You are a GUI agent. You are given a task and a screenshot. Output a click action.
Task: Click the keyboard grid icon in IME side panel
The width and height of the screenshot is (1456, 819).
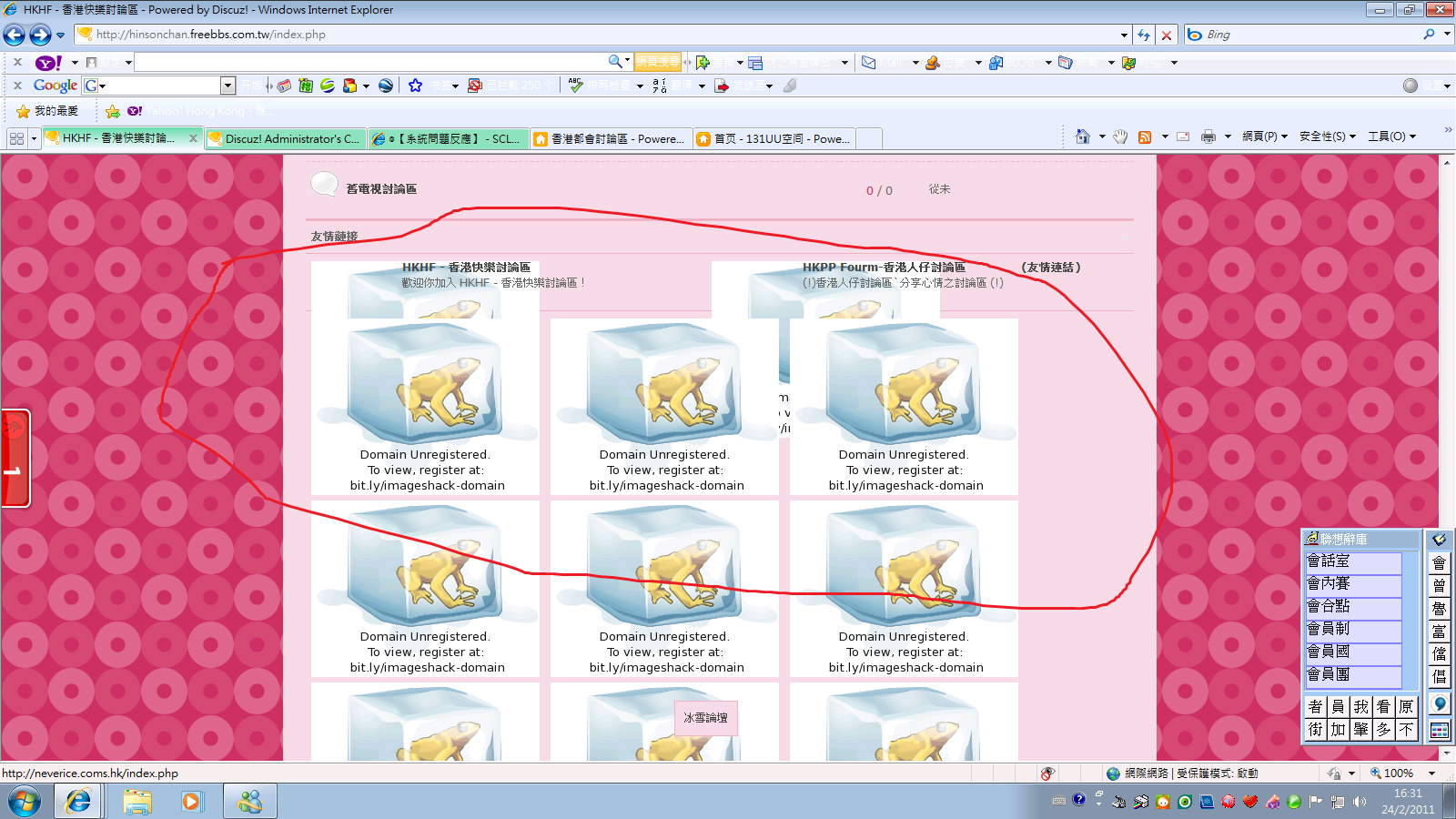click(x=1439, y=730)
